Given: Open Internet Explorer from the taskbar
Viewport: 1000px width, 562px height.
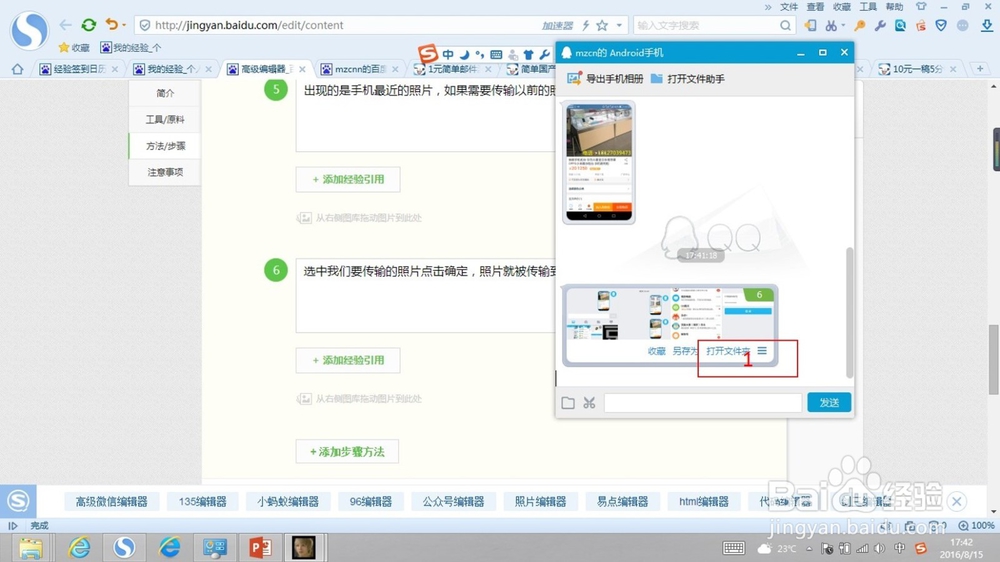Looking at the screenshot, I should 79,547.
